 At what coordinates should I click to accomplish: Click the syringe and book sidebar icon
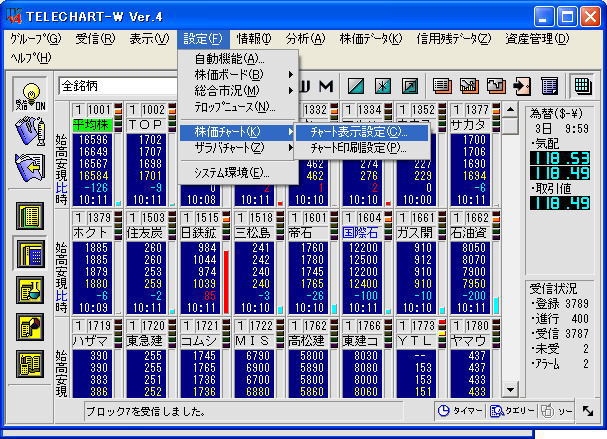click(30, 131)
